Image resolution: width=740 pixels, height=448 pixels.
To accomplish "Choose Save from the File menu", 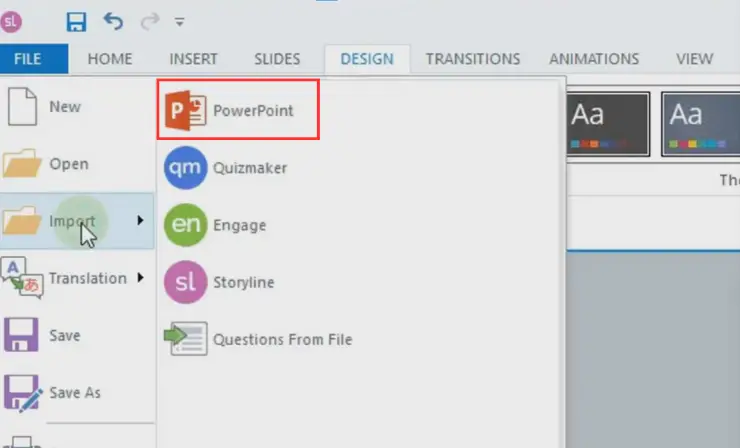I will tap(65, 336).
